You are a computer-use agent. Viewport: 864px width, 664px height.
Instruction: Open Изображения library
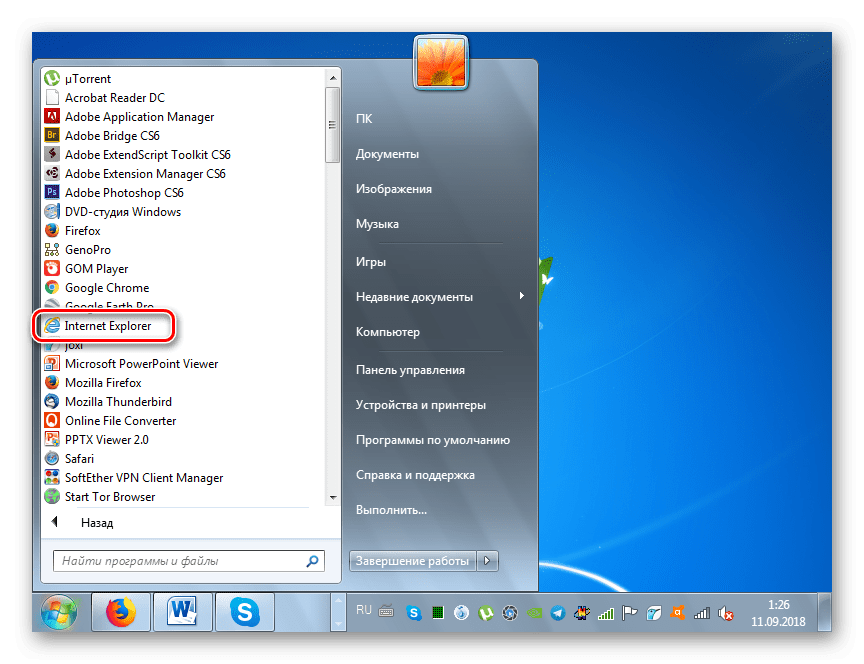(x=394, y=189)
